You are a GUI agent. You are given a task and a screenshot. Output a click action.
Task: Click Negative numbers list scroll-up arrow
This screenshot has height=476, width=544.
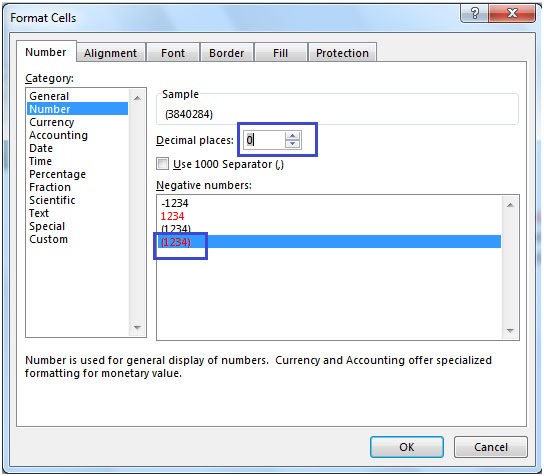pos(510,205)
